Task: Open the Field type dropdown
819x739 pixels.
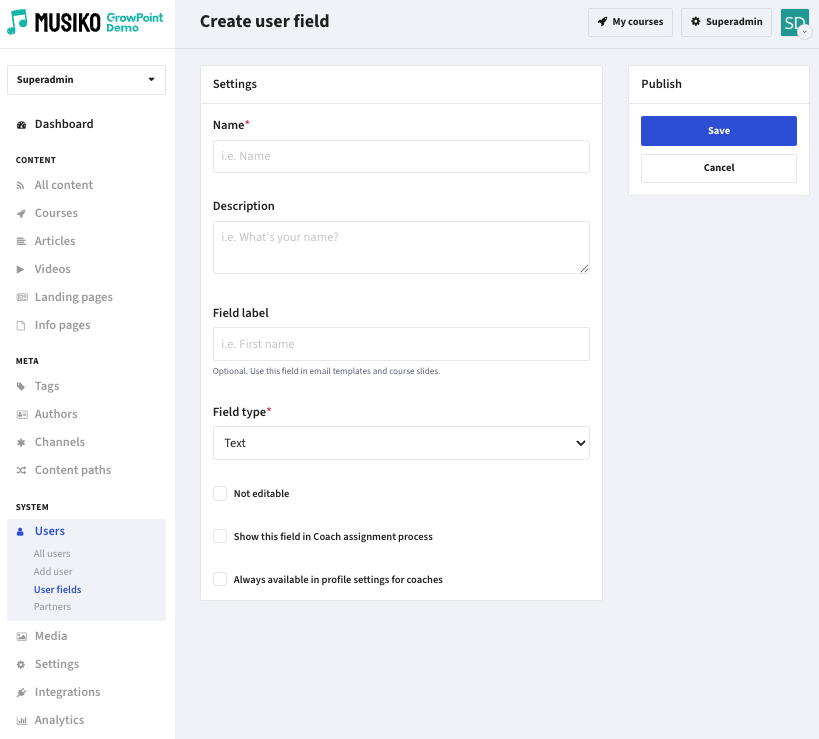Action: coord(401,443)
